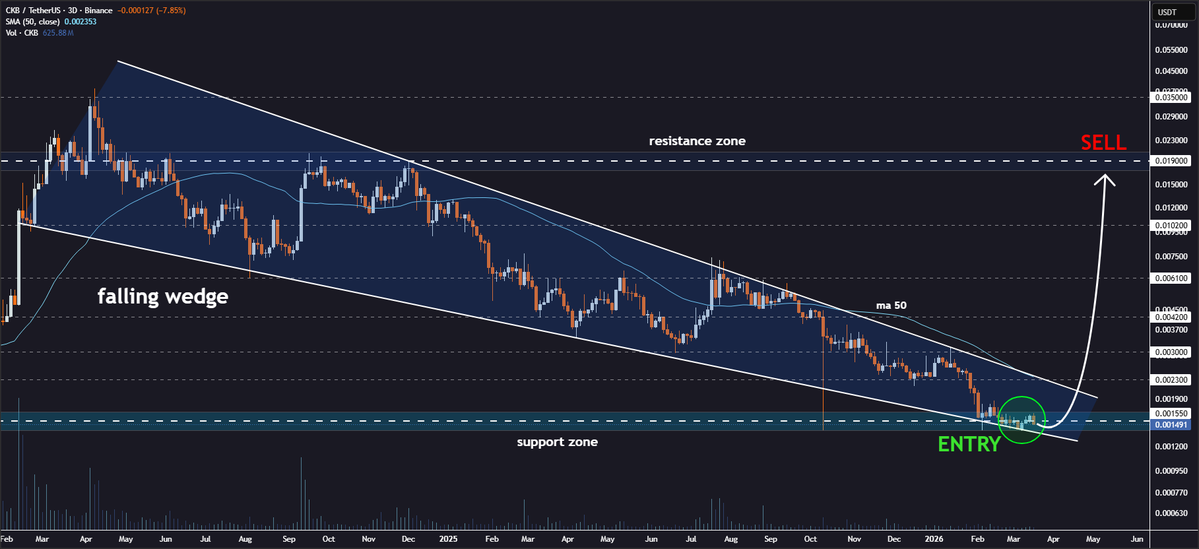Click the 0.012000 price scale value
1199x549 pixels.
(1171, 208)
